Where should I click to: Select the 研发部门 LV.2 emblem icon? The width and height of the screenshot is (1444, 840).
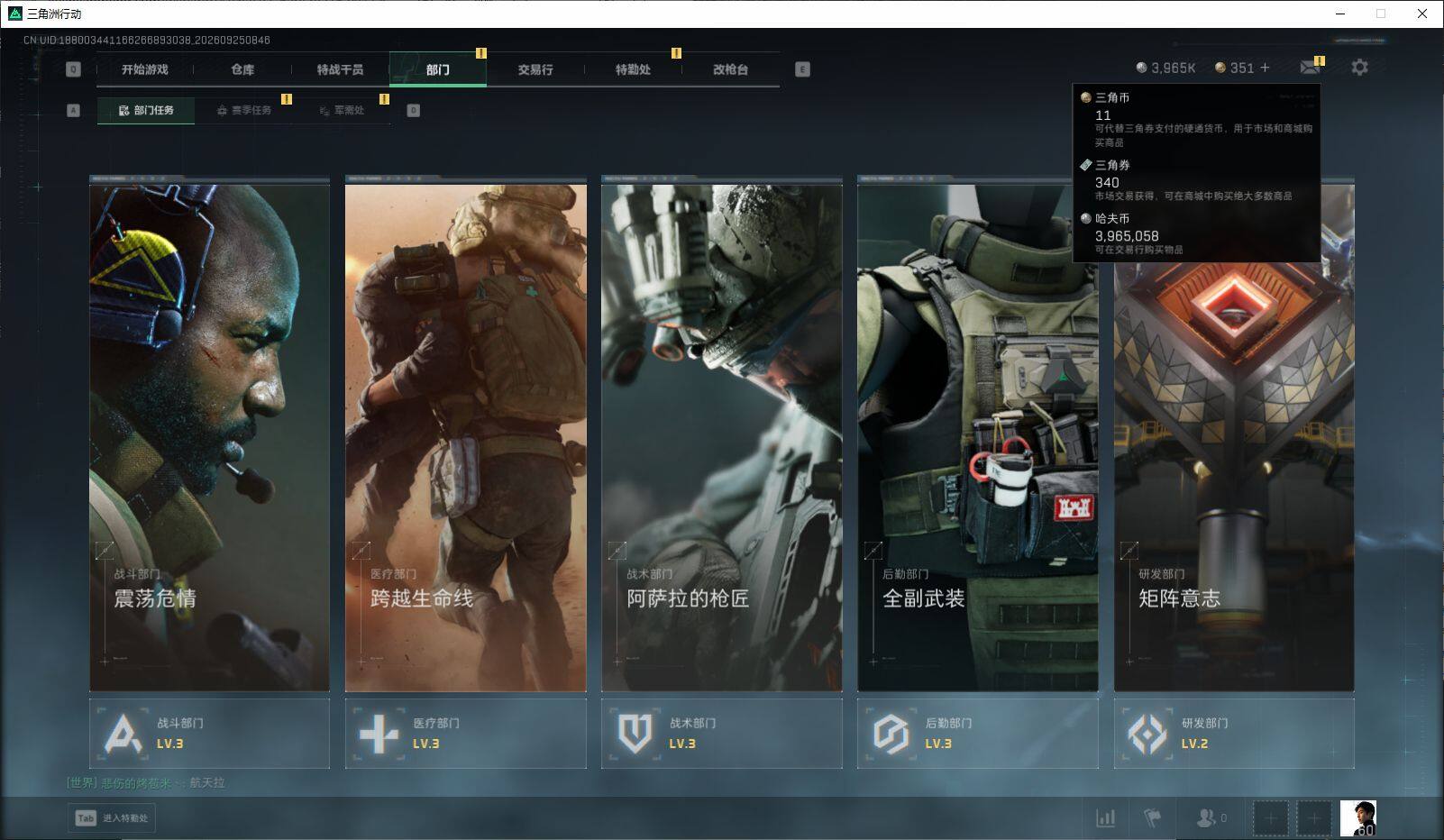pos(1147,734)
